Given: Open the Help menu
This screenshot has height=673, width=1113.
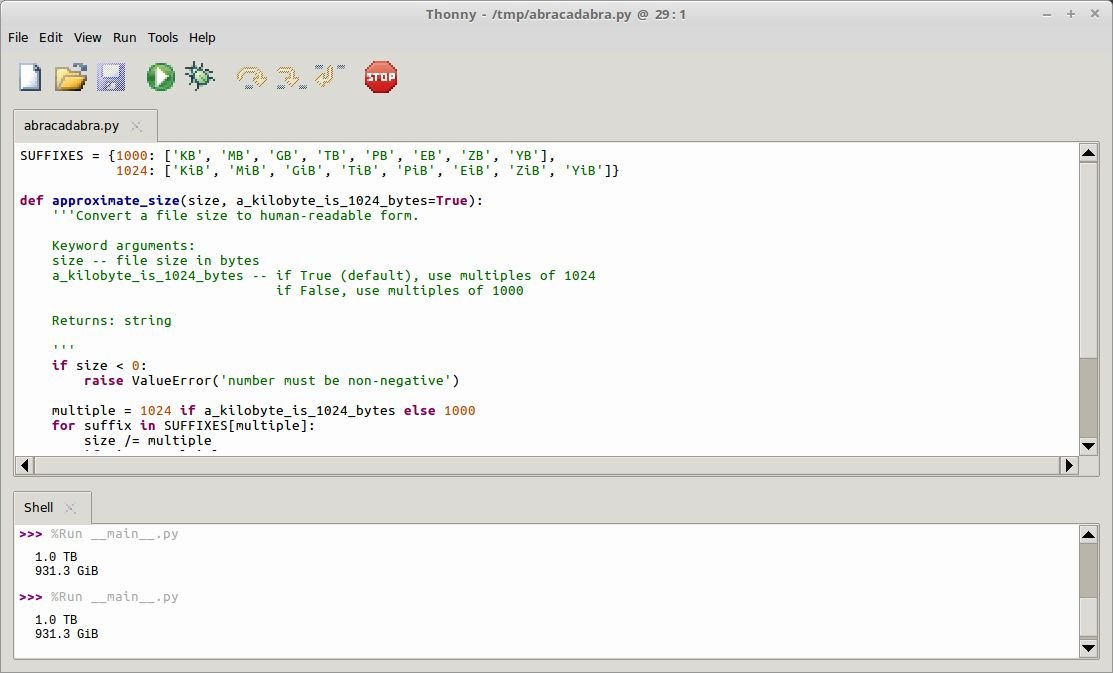Looking at the screenshot, I should click(202, 37).
